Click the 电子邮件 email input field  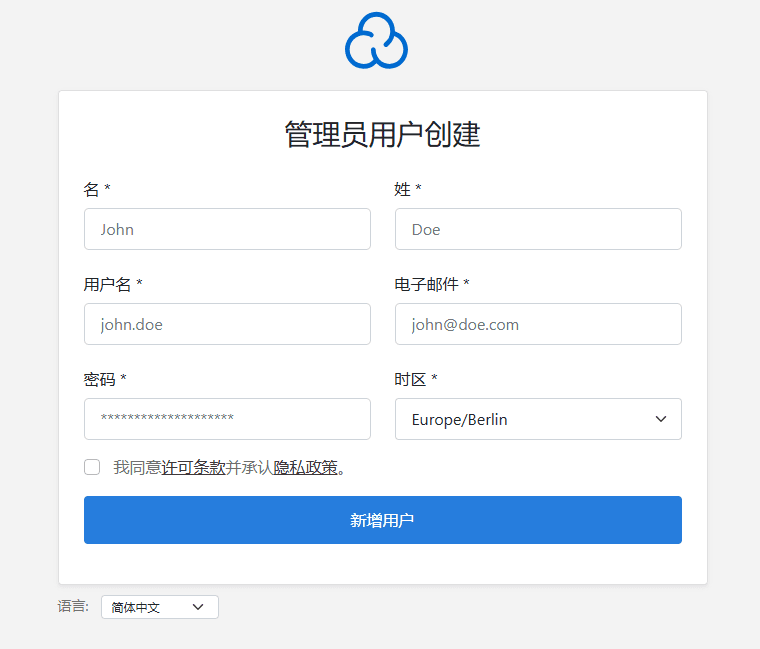(538, 324)
